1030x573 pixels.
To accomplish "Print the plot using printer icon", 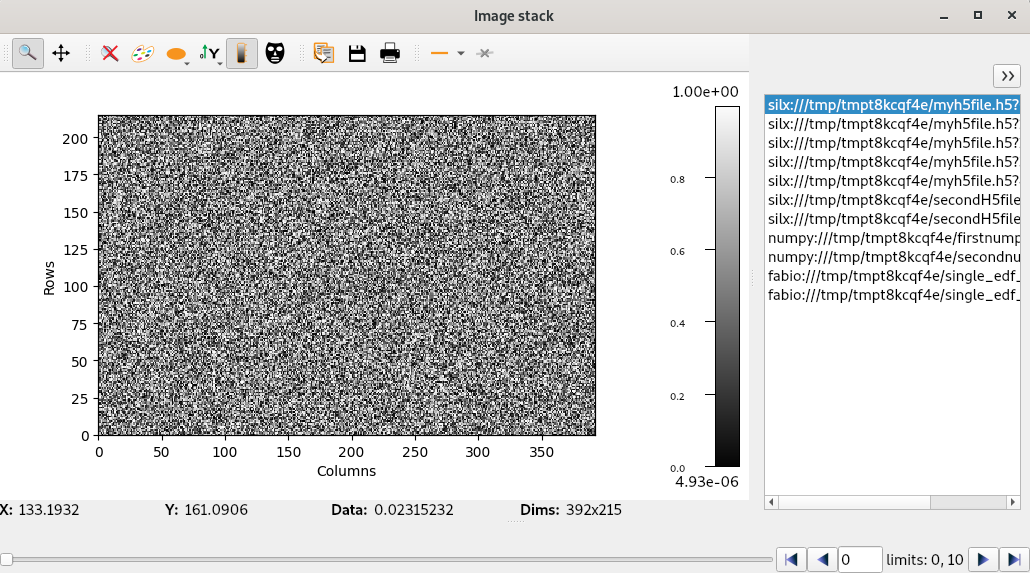I will tap(390, 53).
